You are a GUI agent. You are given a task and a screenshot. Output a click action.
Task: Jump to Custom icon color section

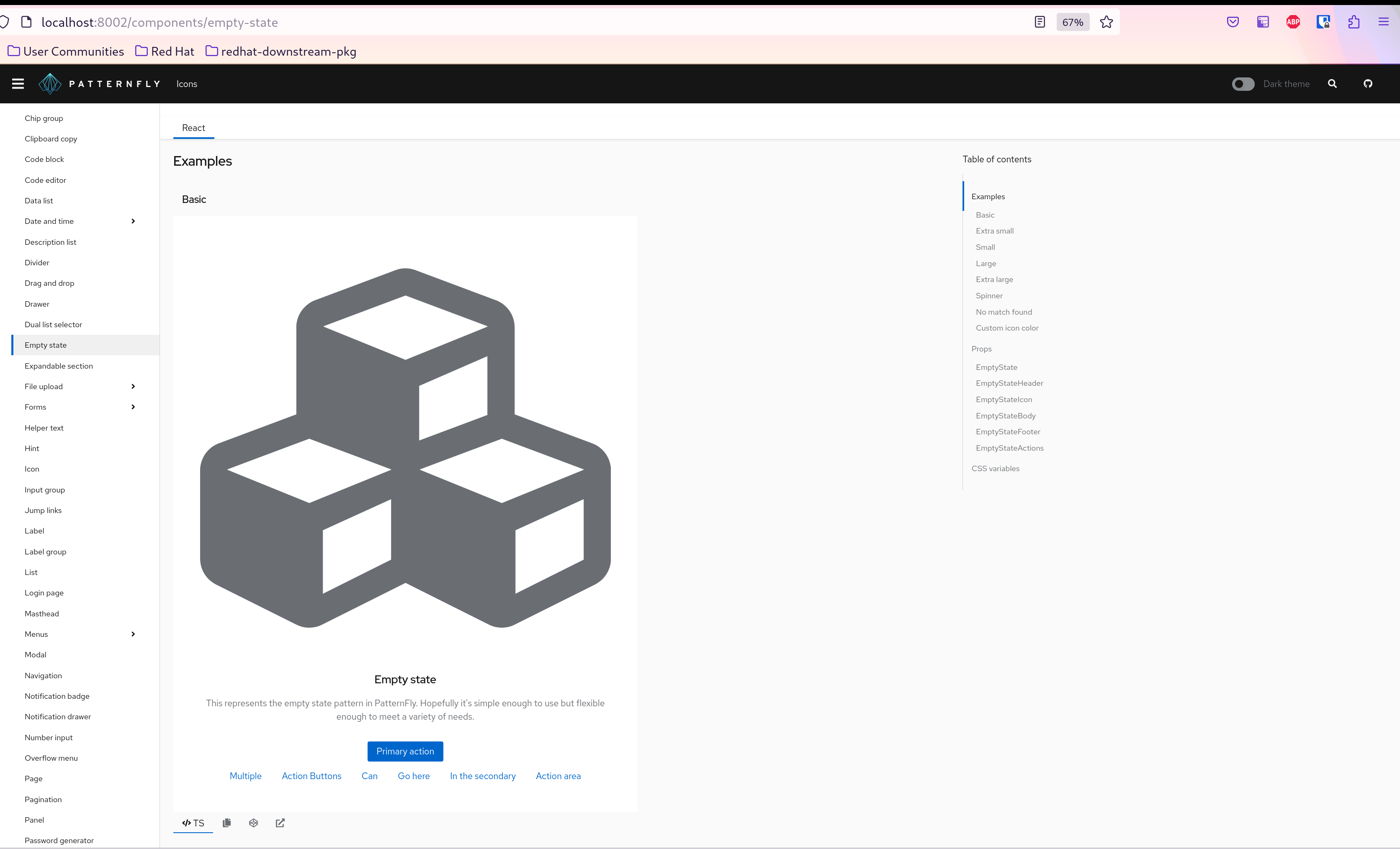click(x=1007, y=328)
